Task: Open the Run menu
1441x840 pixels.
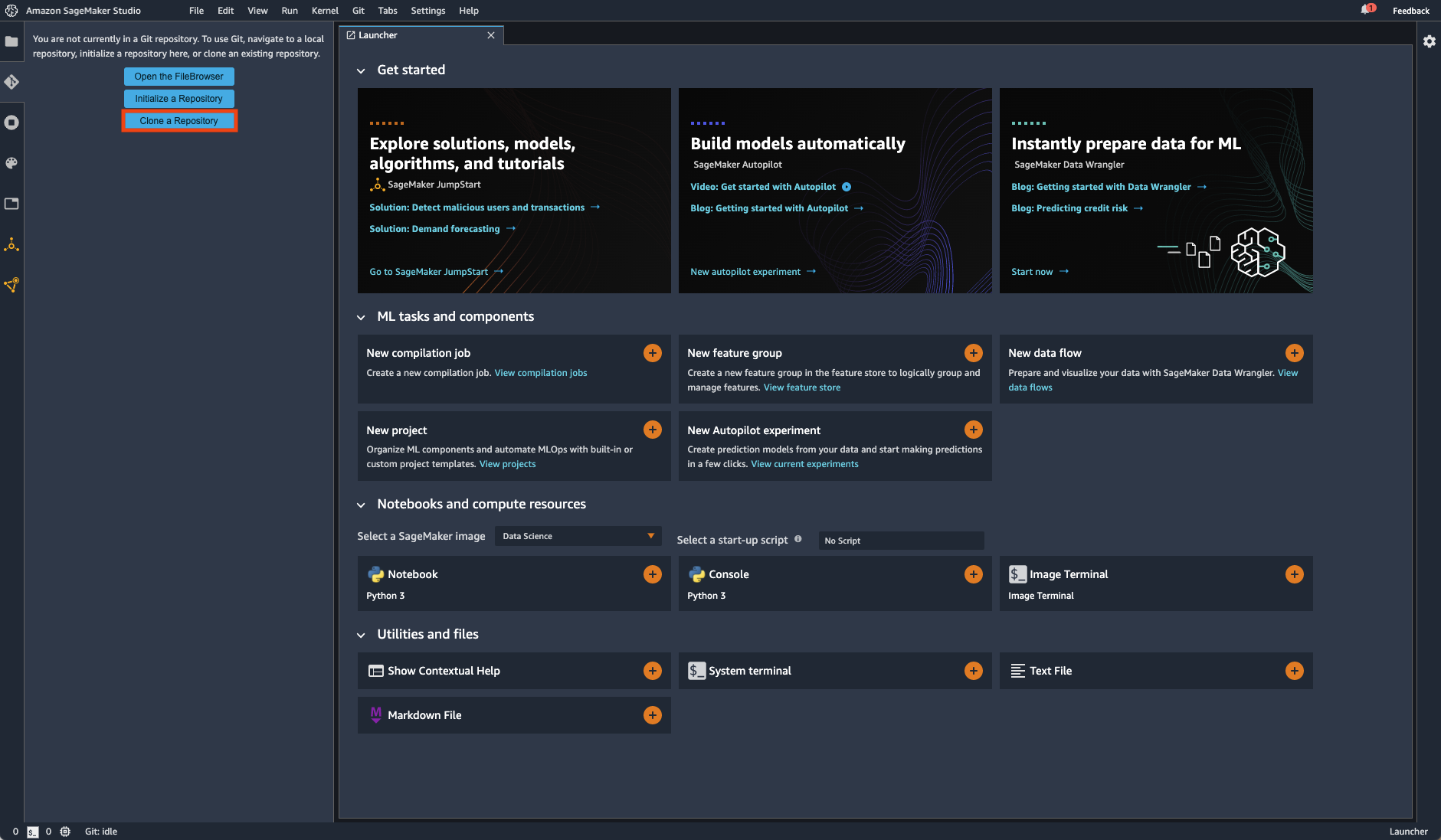Action: tap(290, 11)
